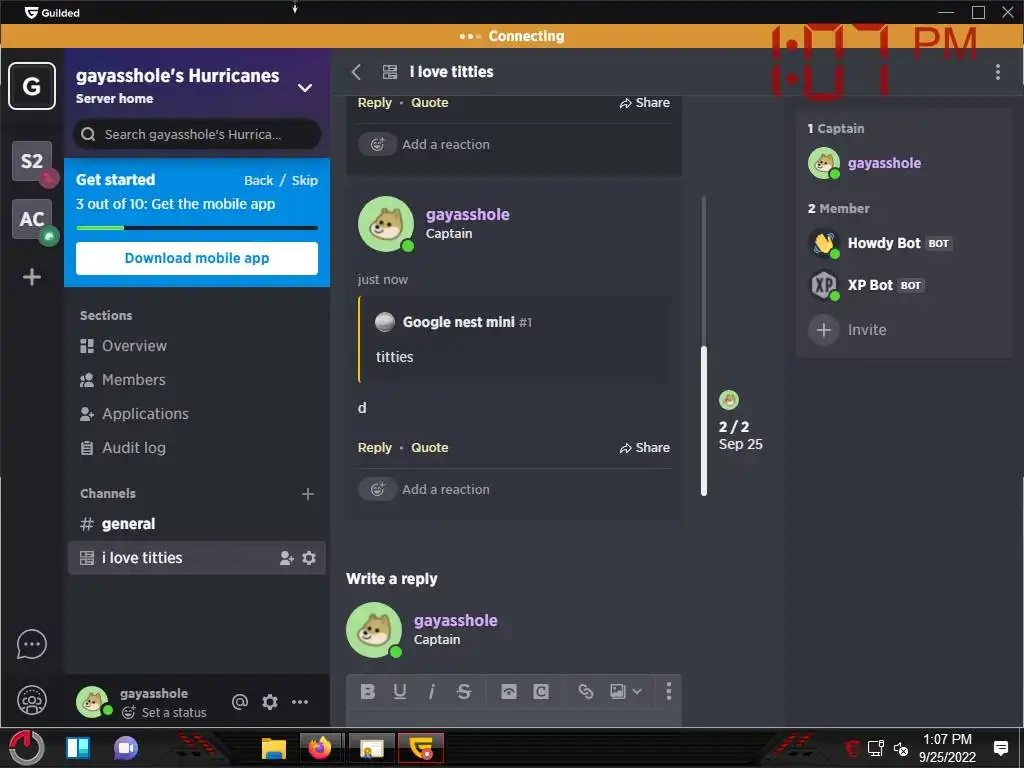Click the Get started progress bar

pyautogui.click(x=197, y=228)
